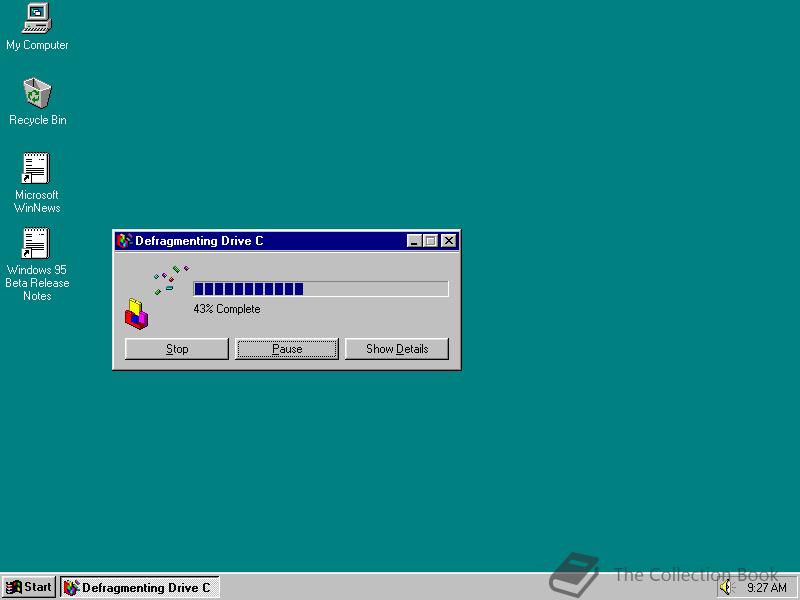800x600 pixels.
Task: Maximize the Defragmenting Drive C window
Action: tap(431, 241)
